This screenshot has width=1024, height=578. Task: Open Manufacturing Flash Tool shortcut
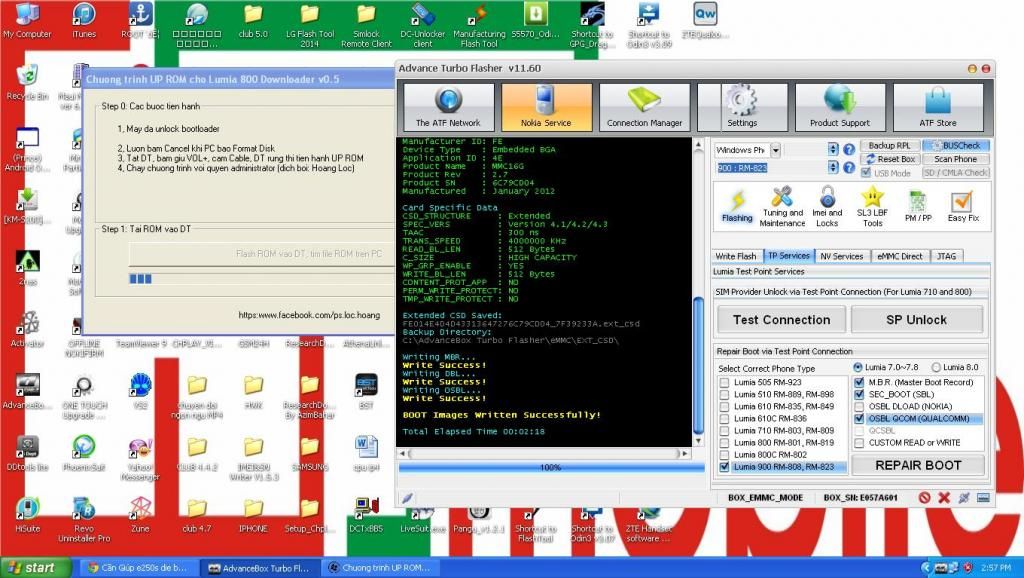click(479, 25)
